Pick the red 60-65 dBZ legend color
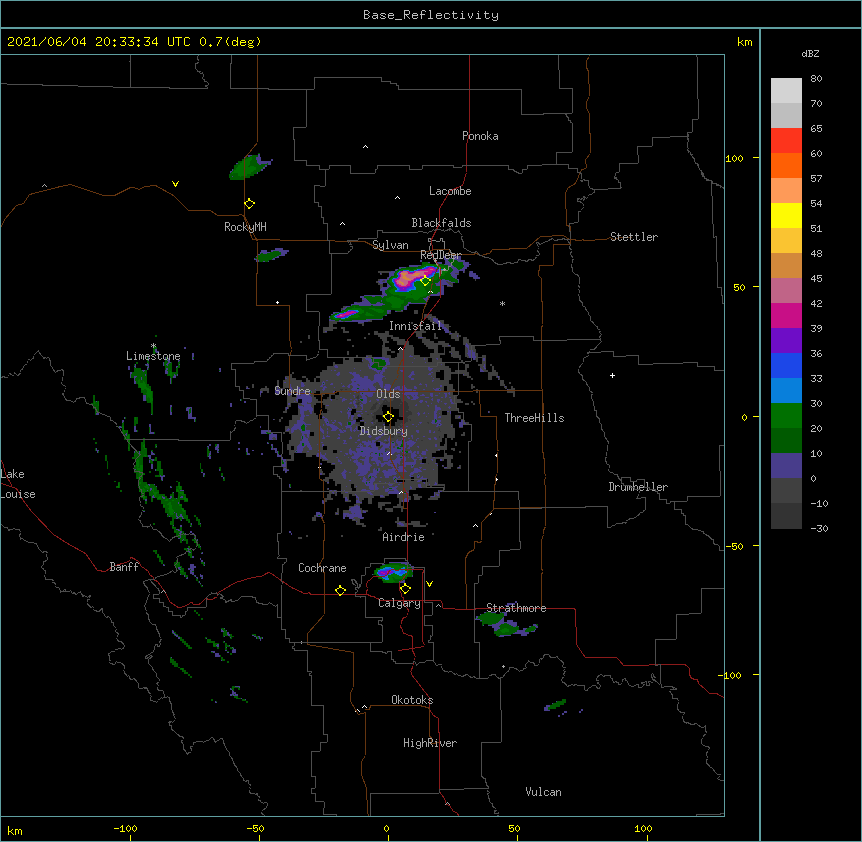This screenshot has height=842, width=862. click(x=786, y=140)
